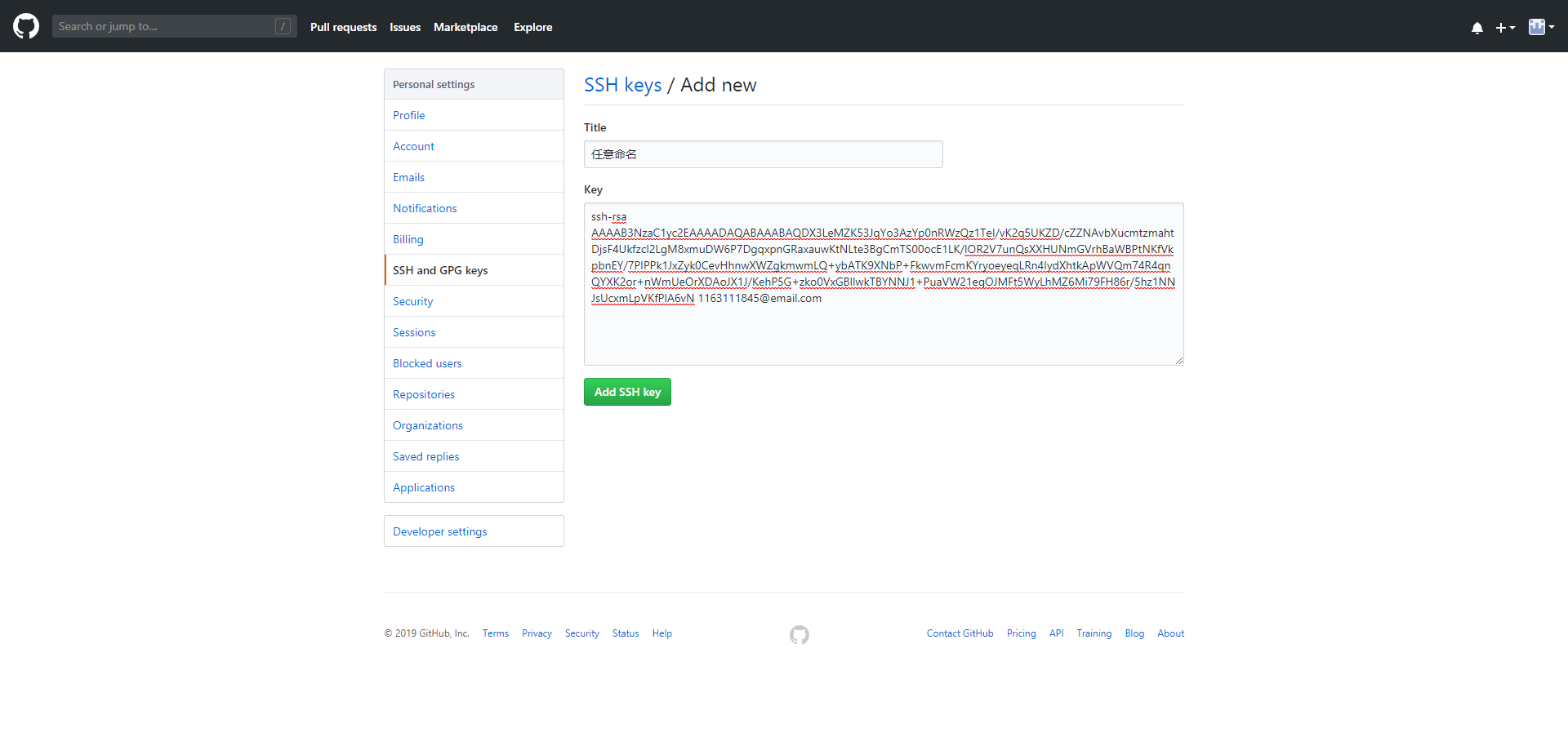Screen dimensions: 1568x733
Task: Open Status link in footer
Action: pyautogui.click(x=626, y=633)
